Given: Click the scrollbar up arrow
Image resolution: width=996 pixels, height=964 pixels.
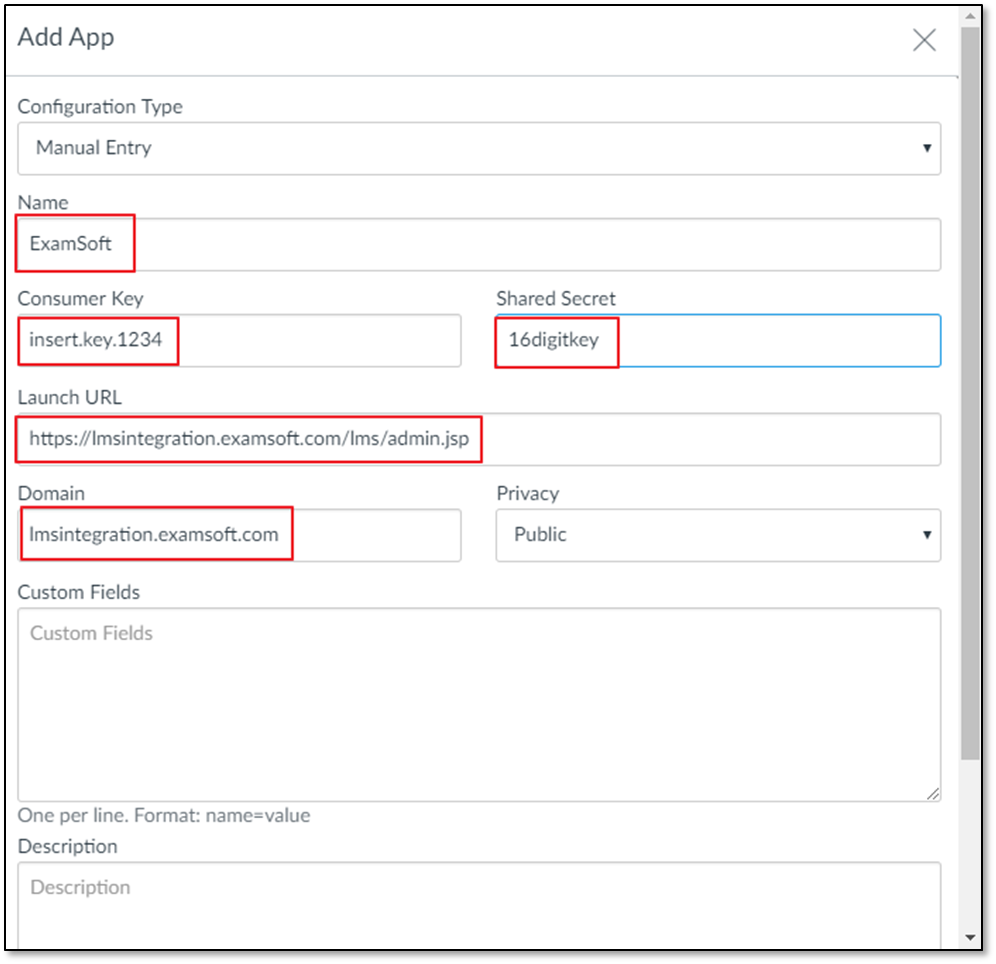Looking at the screenshot, I should (x=970, y=17).
